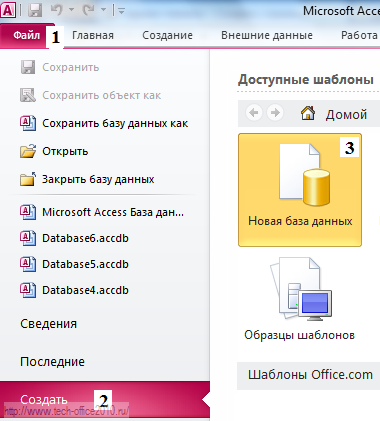Open recent file Microsoft Access База дан...

[x=113, y=212]
